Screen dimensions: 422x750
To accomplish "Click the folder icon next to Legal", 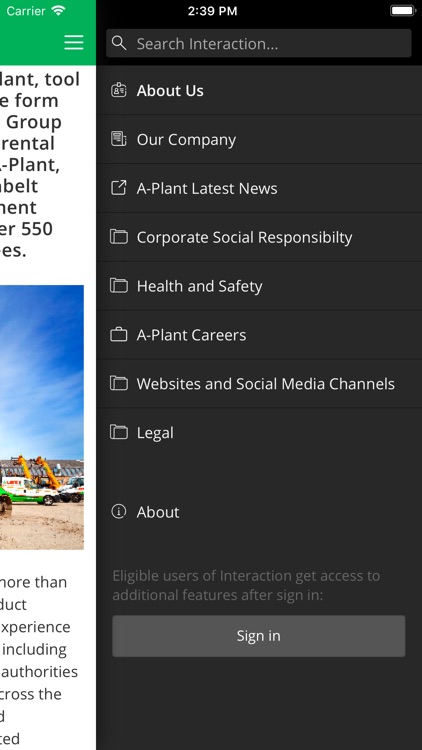I will pos(119,432).
